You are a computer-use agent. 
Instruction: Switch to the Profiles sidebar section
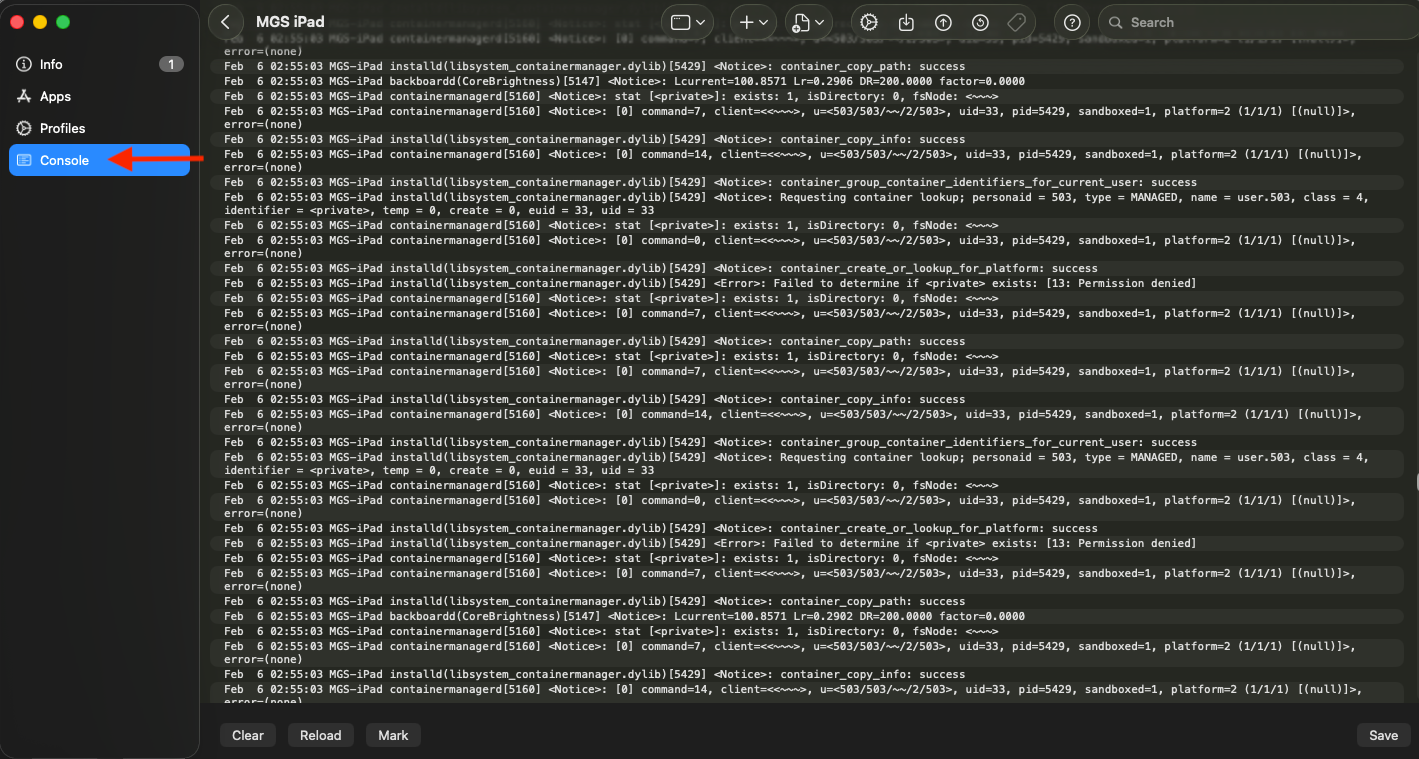pyautogui.click(x=62, y=128)
